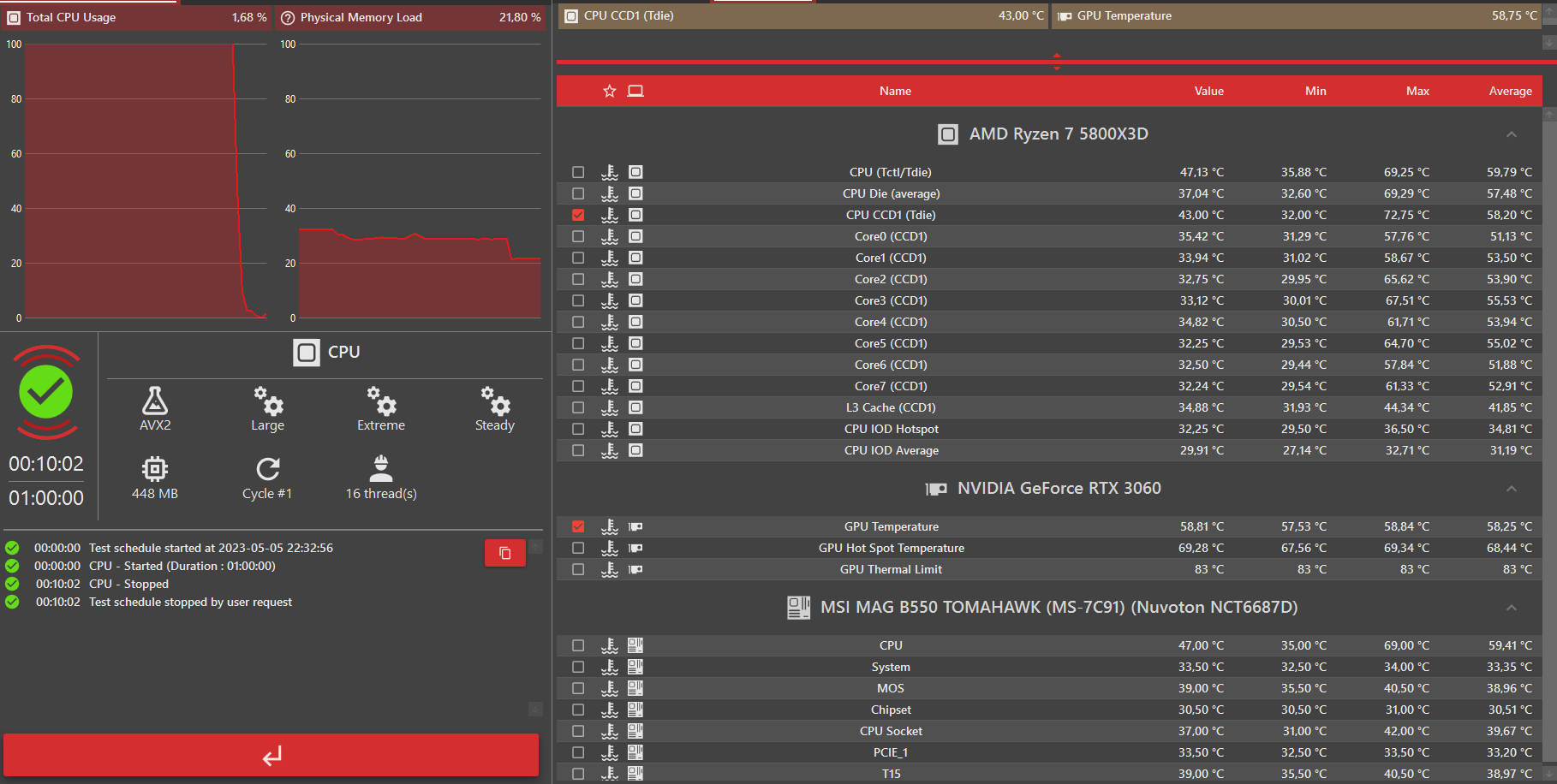Select the CPU CCD1 (Tdie) graph header tab
This screenshot has height=784, width=1557.
coord(803,15)
